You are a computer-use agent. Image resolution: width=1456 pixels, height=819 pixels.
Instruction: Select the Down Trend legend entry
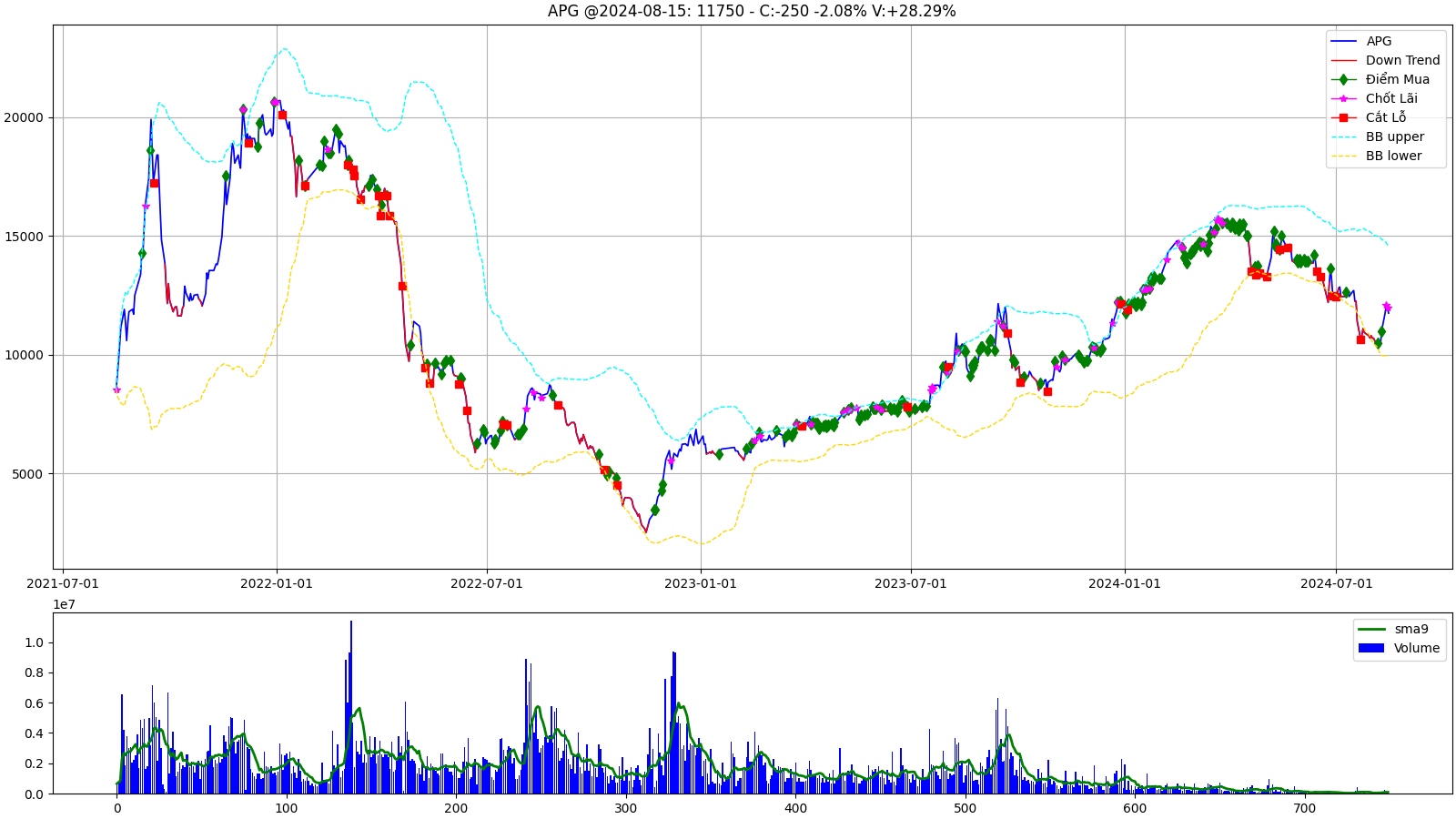click(x=1385, y=60)
